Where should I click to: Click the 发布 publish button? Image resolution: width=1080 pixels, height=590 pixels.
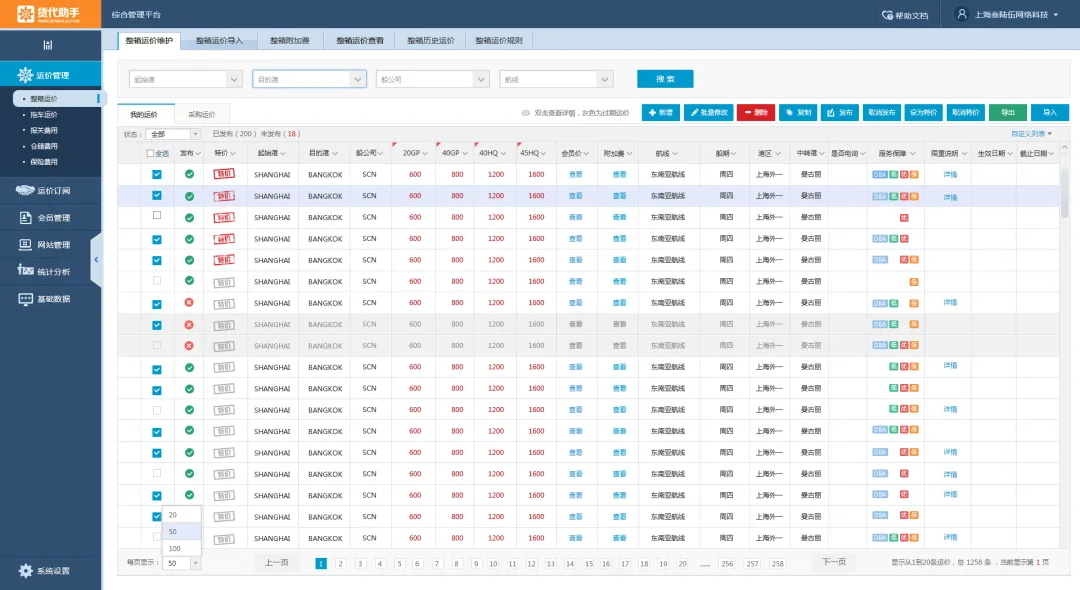coord(840,113)
